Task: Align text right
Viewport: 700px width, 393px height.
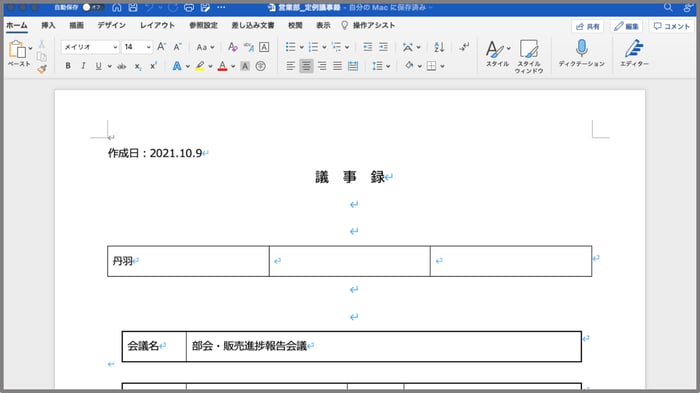Action: [322, 66]
